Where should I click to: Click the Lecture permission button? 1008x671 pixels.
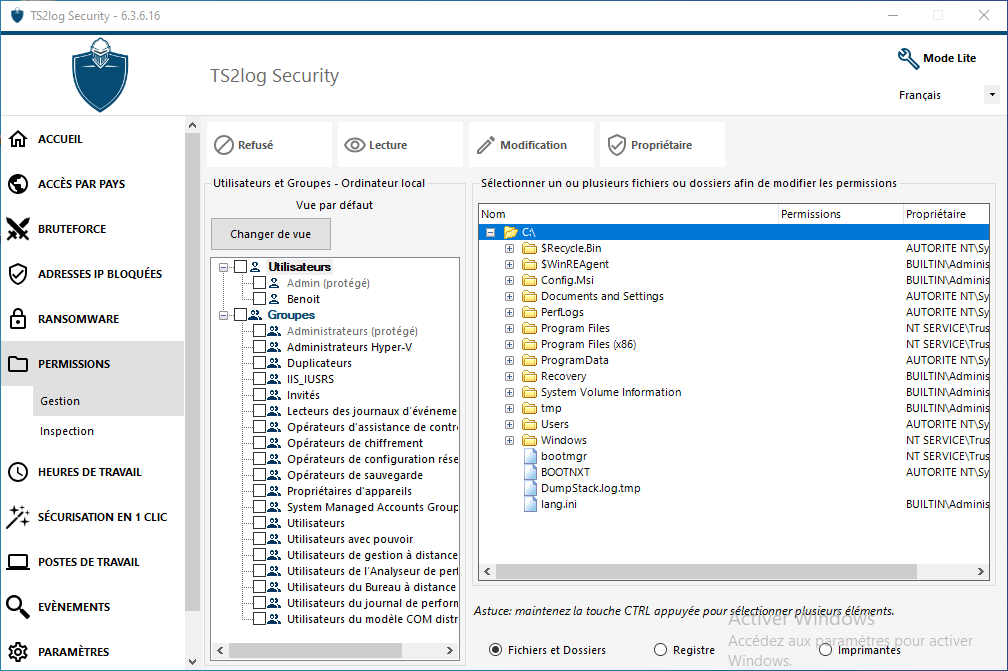(400, 145)
